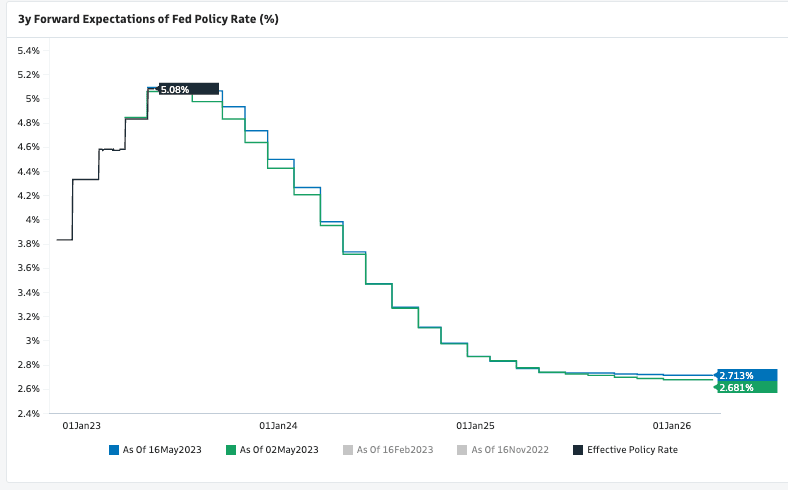Click the 01Jan24 x-axis label
This screenshot has height=490, width=788.
tap(277, 425)
